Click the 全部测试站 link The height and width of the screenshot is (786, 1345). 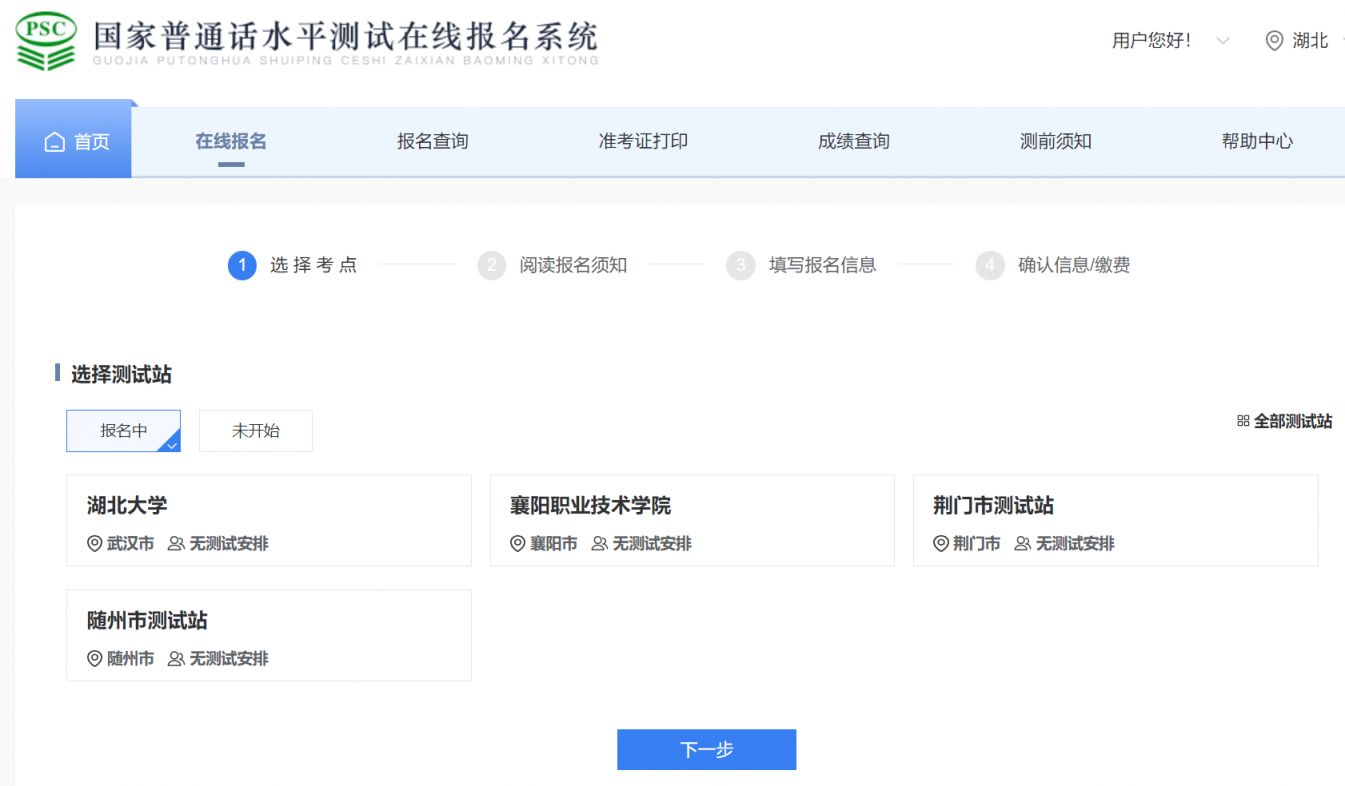[x=1285, y=422]
